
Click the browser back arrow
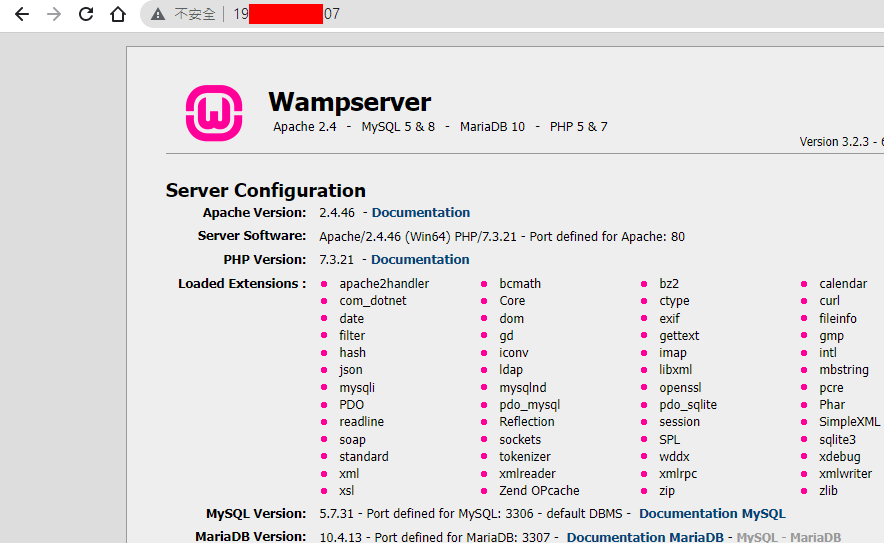click(x=21, y=14)
